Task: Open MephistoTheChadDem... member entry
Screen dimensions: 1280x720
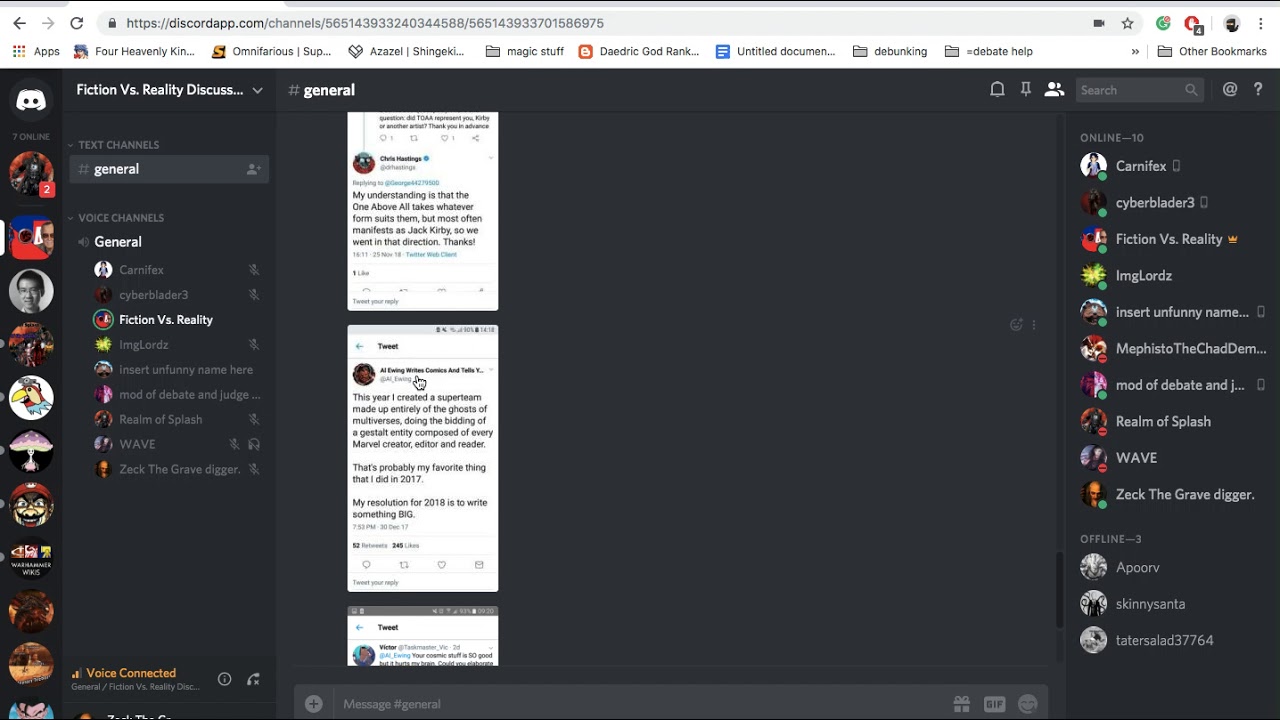Action: click(1173, 349)
